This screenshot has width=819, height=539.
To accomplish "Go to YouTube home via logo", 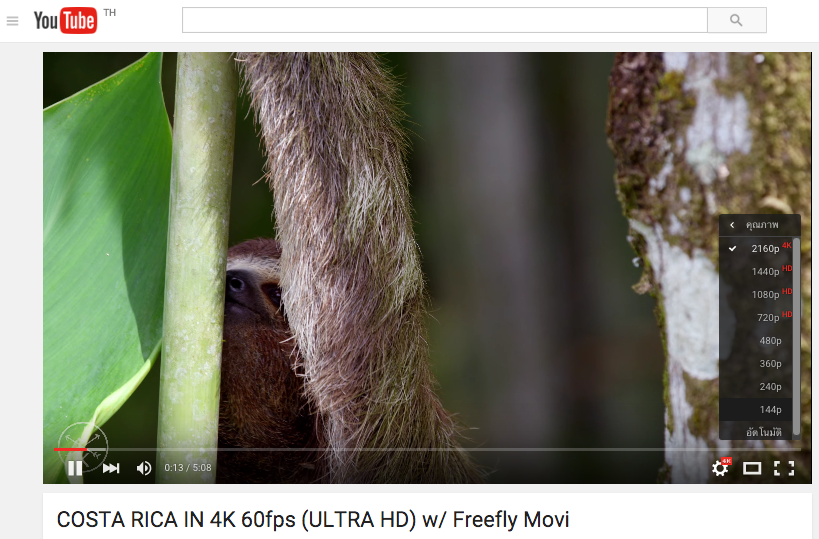I will tap(65, 20).
